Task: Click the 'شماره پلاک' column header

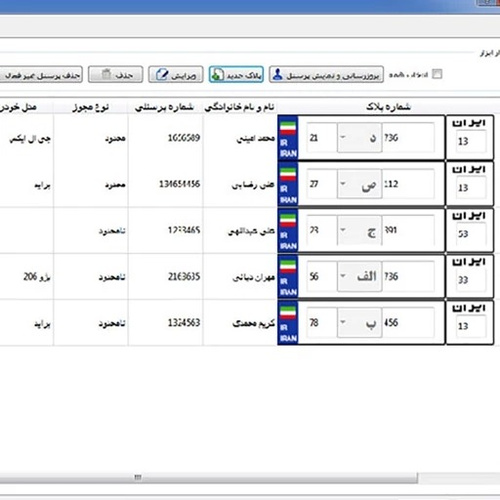Action: 388,107
